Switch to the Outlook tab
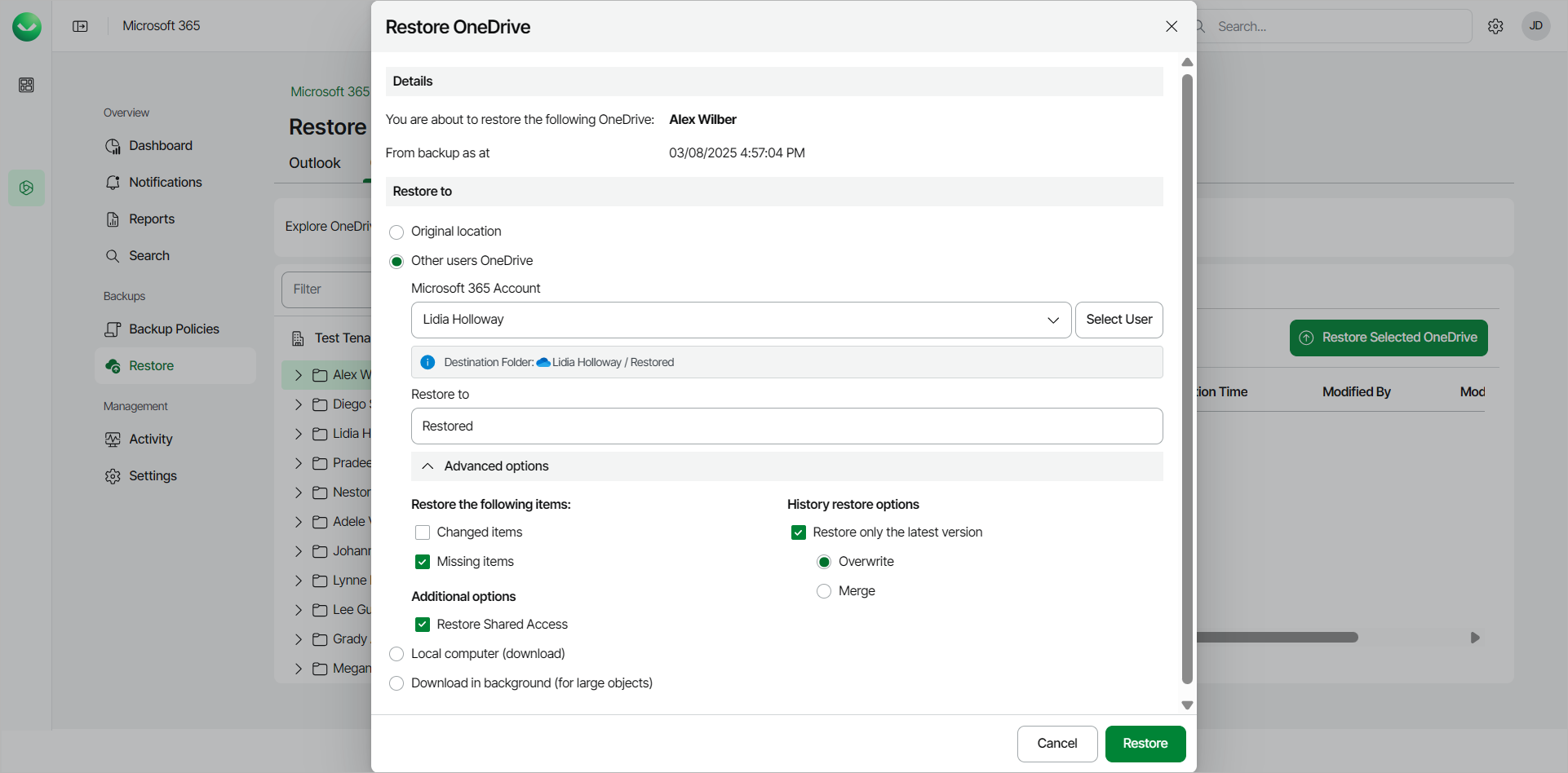The image size is (1568, 773). pos(314,163)
